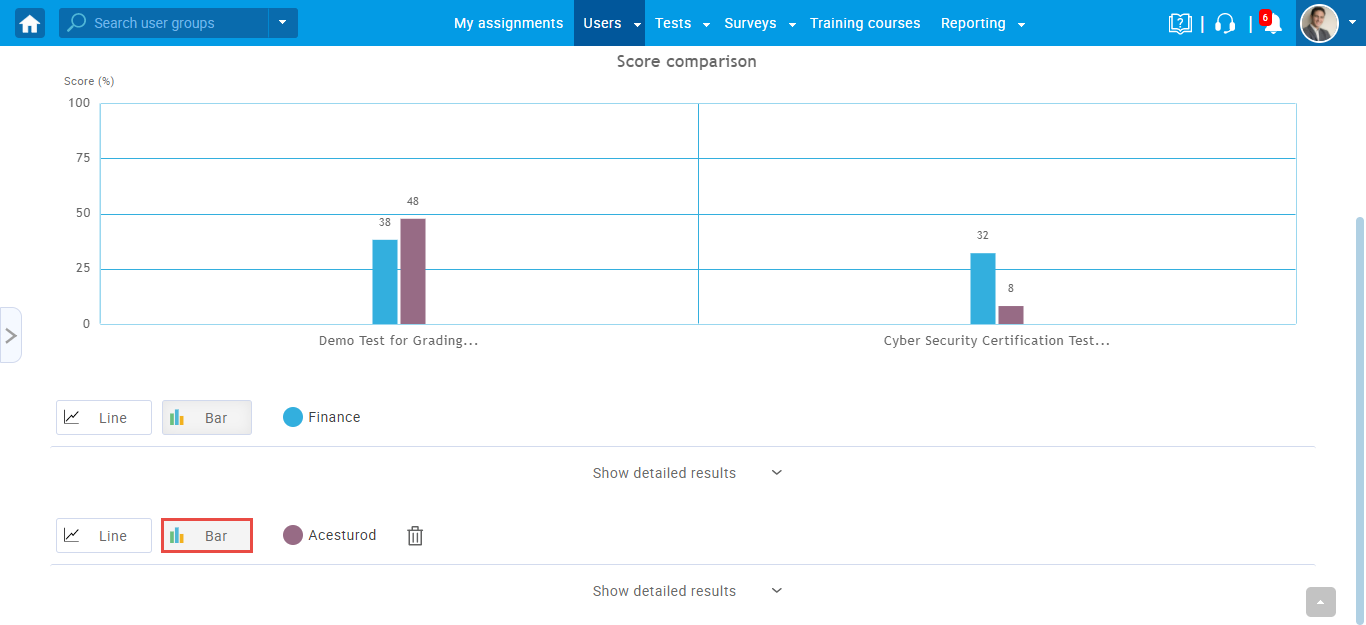This screenshot has height=625, width=1366.
Task: Click the home icon in top bar
Action: 30,23
